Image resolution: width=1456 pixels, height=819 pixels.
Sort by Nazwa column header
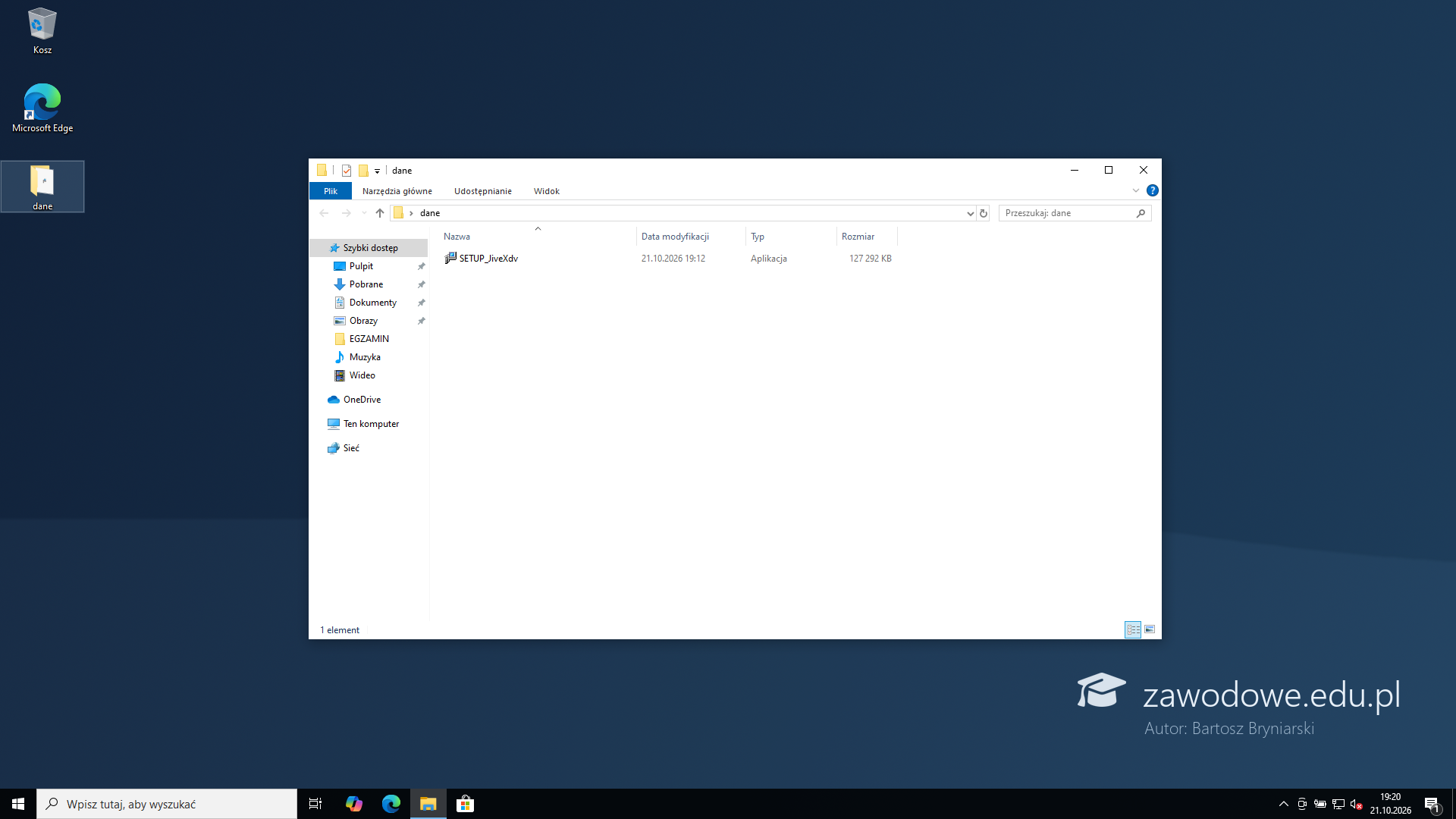538,237
